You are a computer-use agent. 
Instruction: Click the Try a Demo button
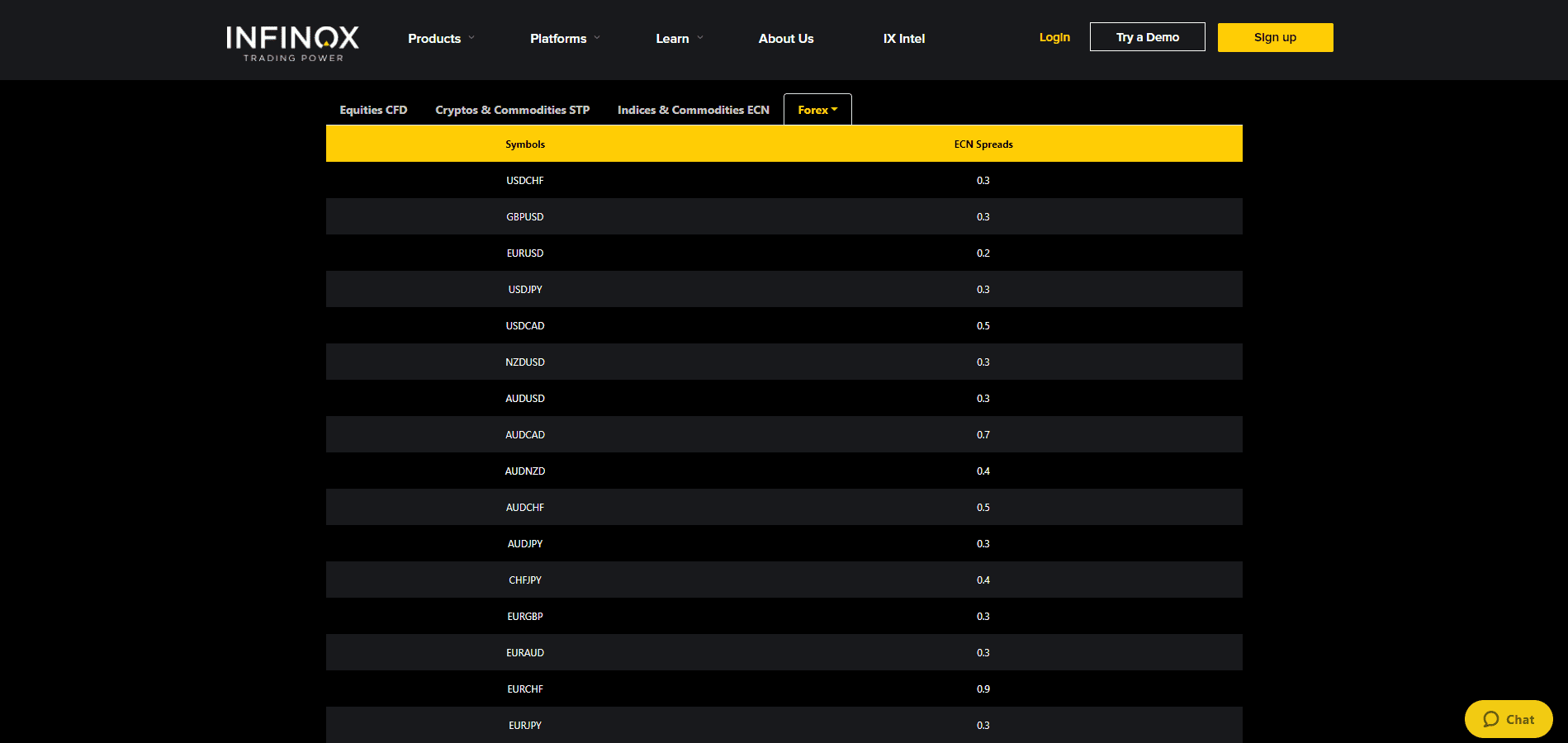coord(1147,36)
